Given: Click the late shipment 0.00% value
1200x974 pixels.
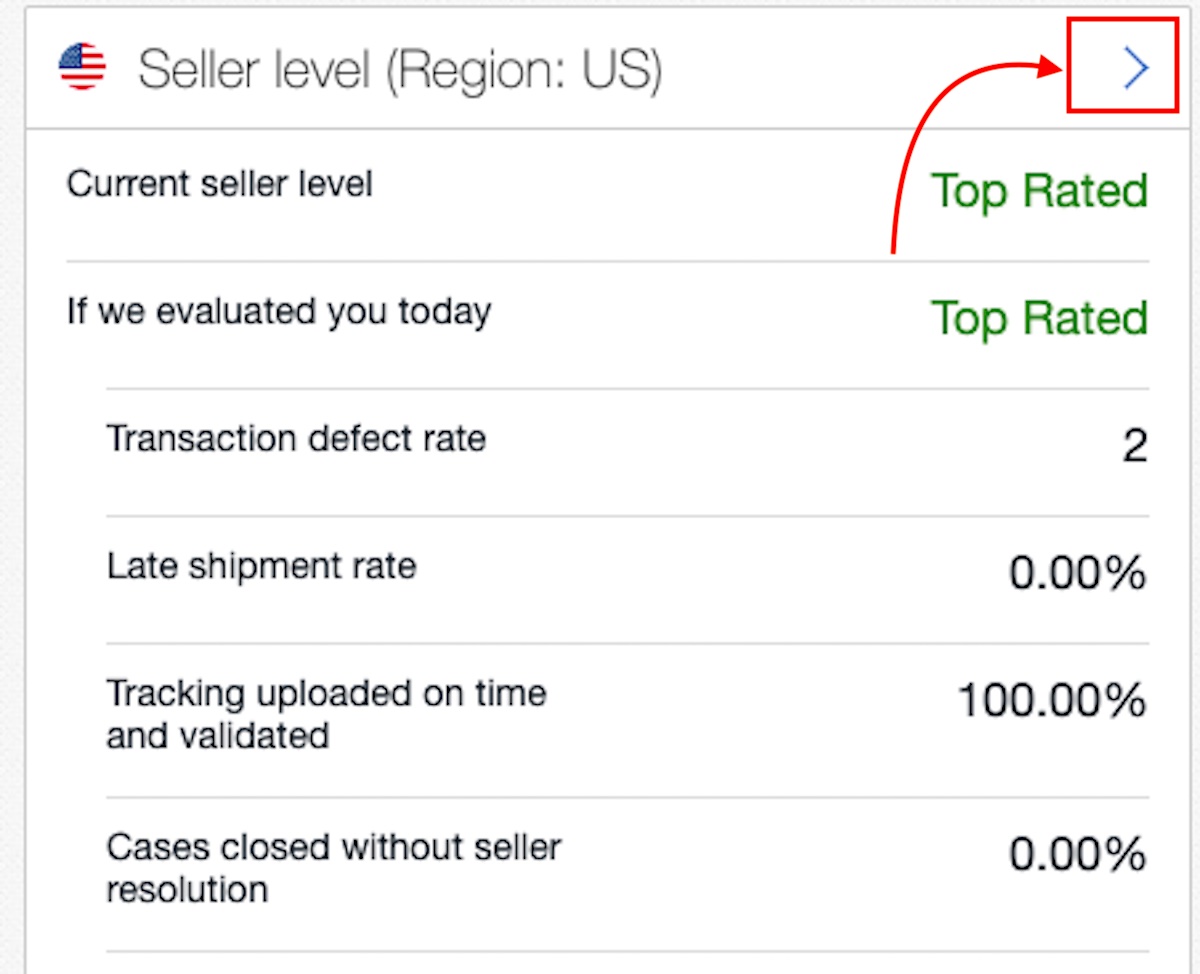Looking at the screenshot, I should pyautogui.click(x=1077, y=573).
